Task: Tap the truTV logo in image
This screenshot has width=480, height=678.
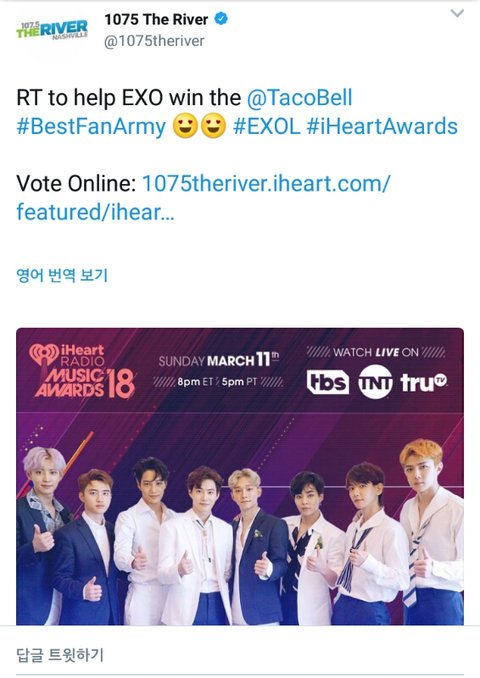Action: tap(424, 382)
